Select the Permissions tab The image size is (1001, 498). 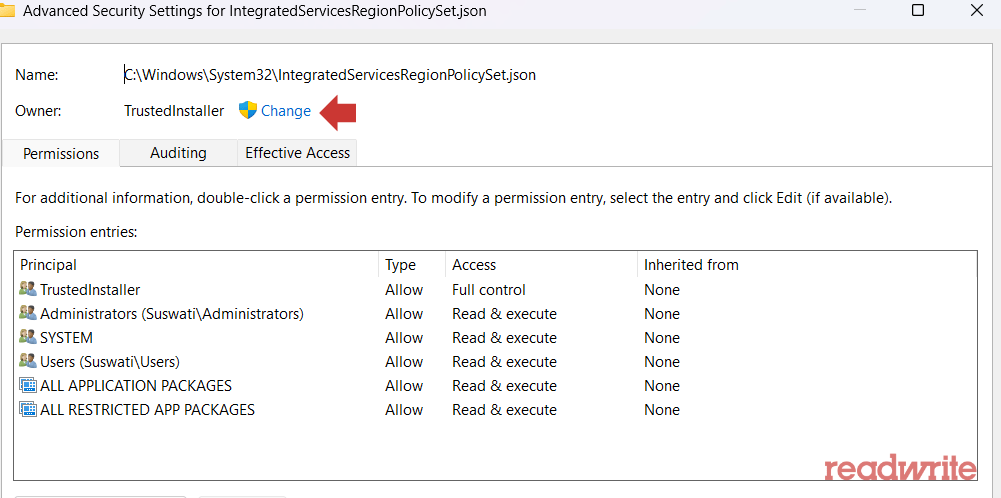61,154
